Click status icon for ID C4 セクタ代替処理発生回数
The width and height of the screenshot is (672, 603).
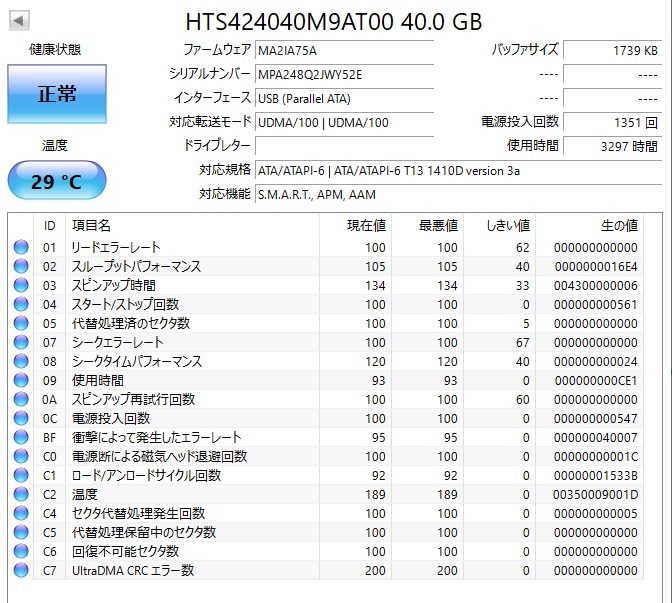tap(21, 513)
